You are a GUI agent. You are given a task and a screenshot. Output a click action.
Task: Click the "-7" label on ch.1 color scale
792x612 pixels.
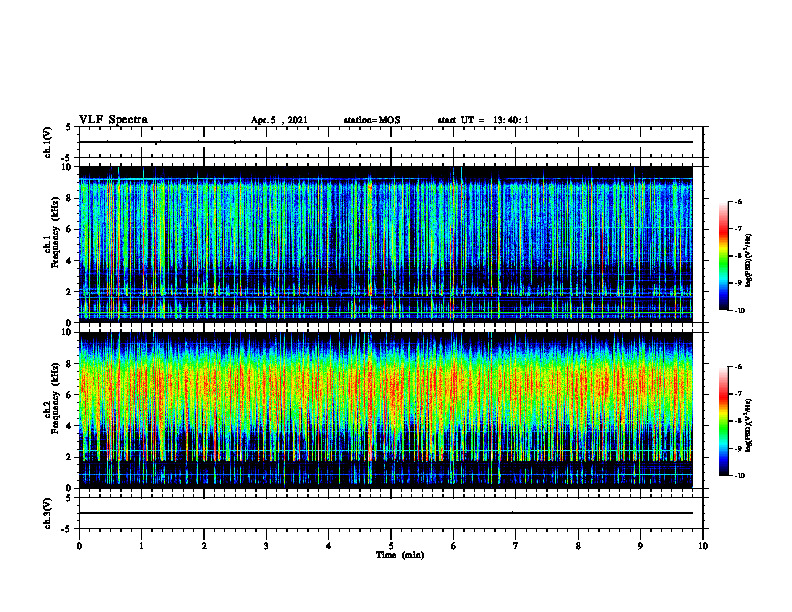point(738,229)
